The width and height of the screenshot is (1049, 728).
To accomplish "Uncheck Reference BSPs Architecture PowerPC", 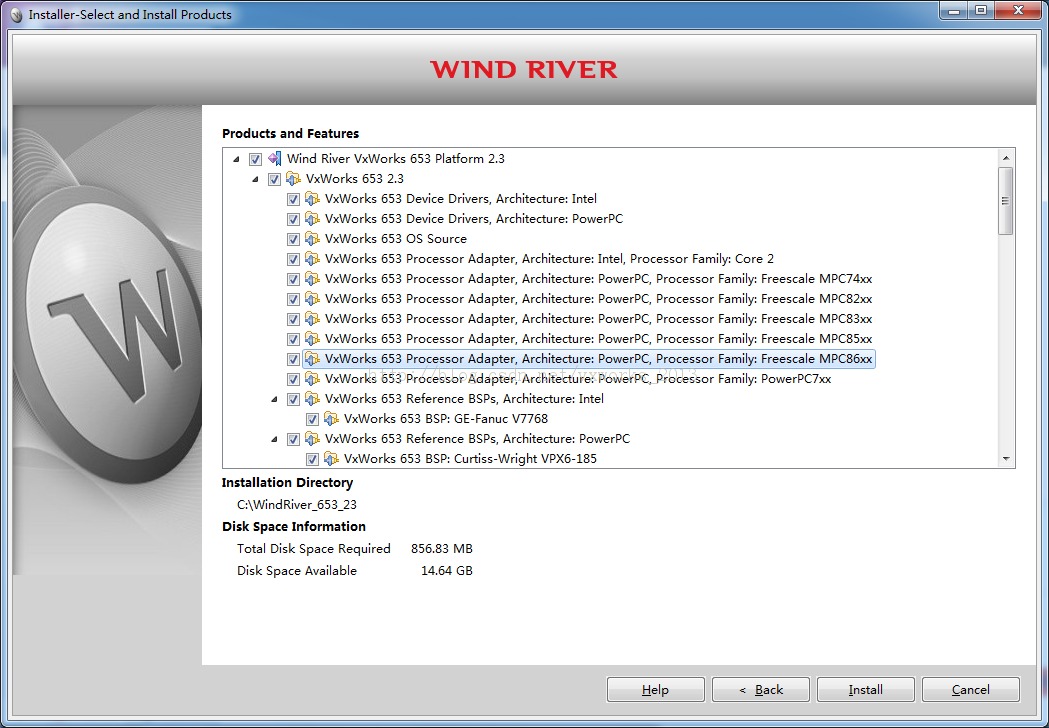I will click(x=293, y=440).
